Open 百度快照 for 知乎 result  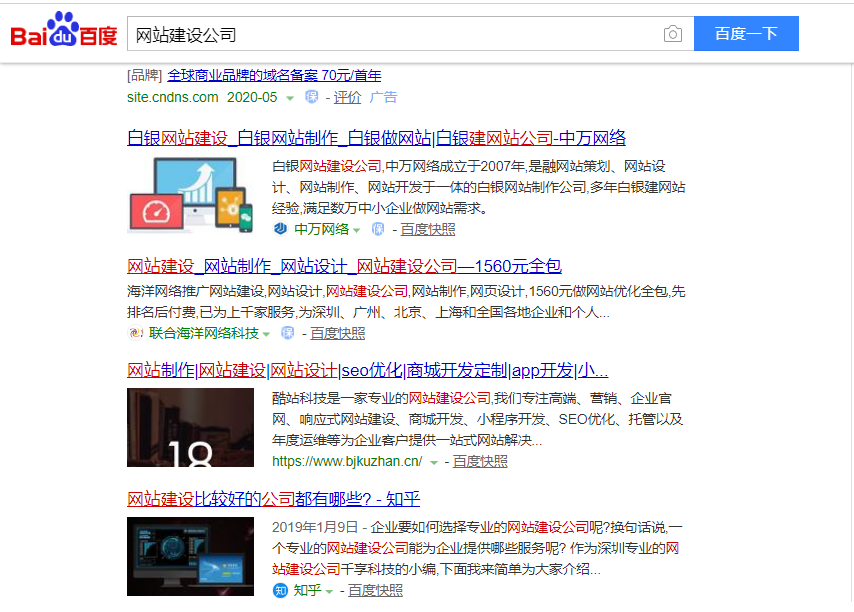coord(375,591)
